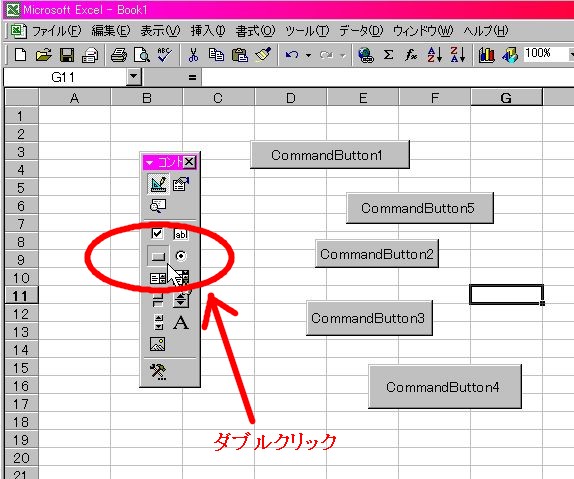The height and width of the screenshot is (479, 574).
Task: Open the 編集(E) menu
Action: [x=111, y=31]
